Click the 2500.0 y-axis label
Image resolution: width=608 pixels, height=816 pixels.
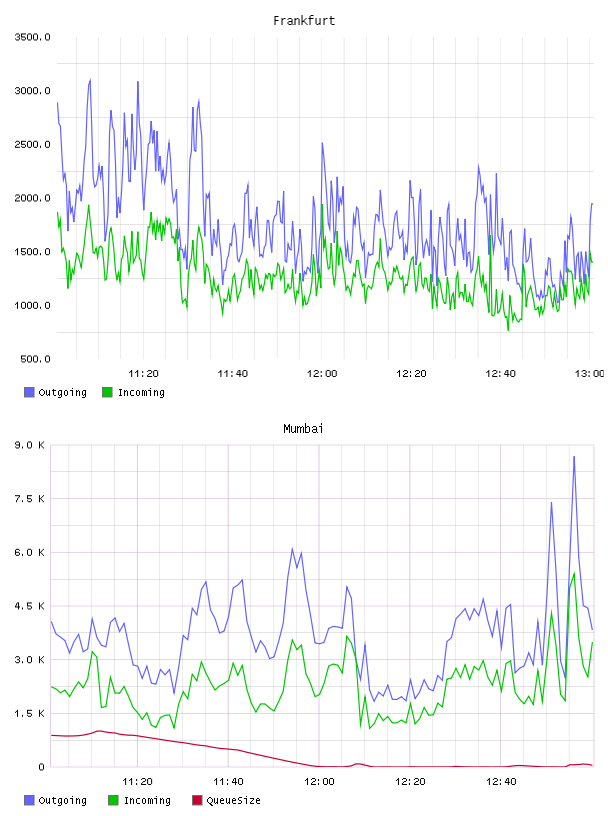[x=33, y=144]
